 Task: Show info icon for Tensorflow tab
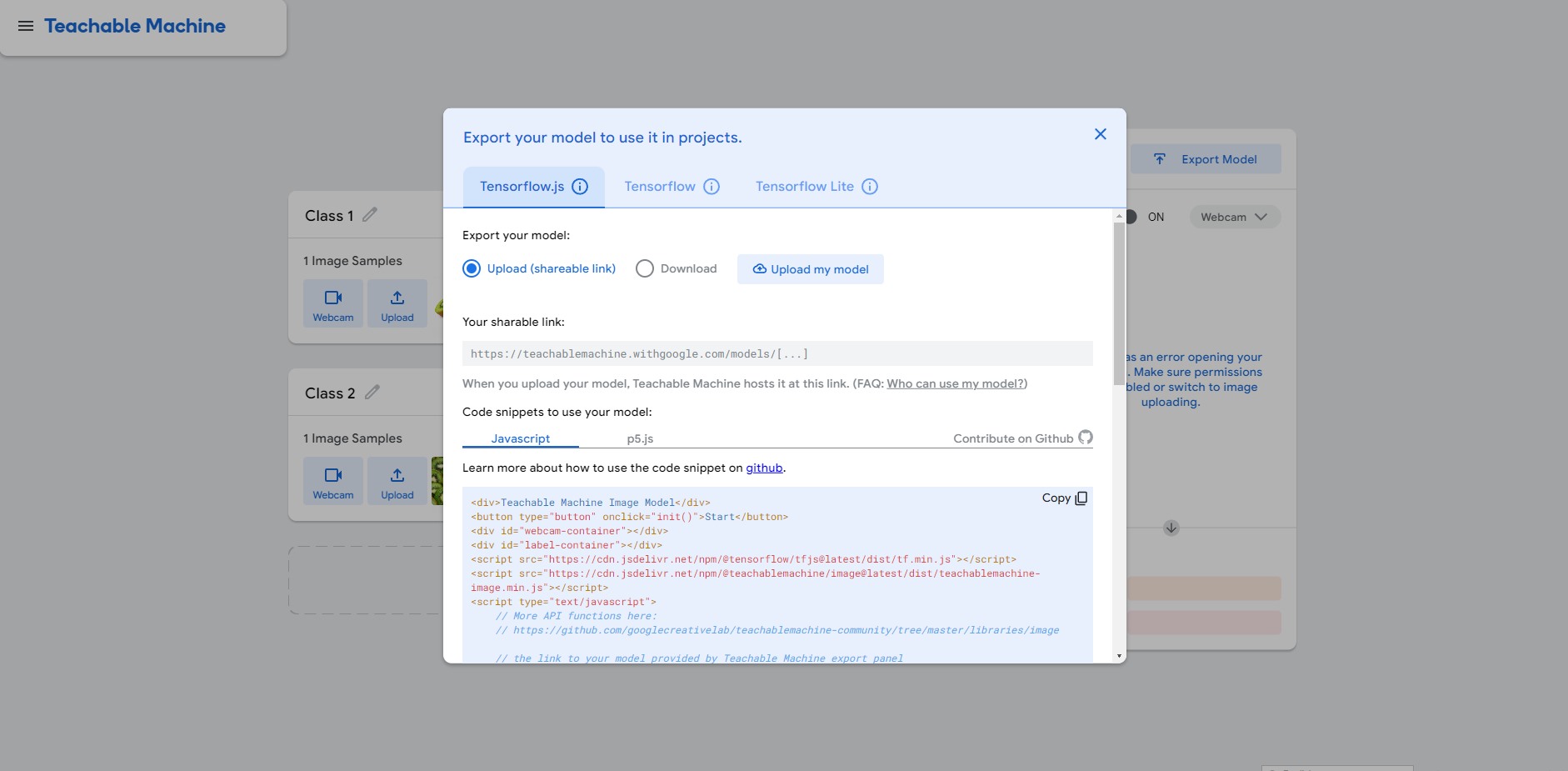[x=712, y=187]
